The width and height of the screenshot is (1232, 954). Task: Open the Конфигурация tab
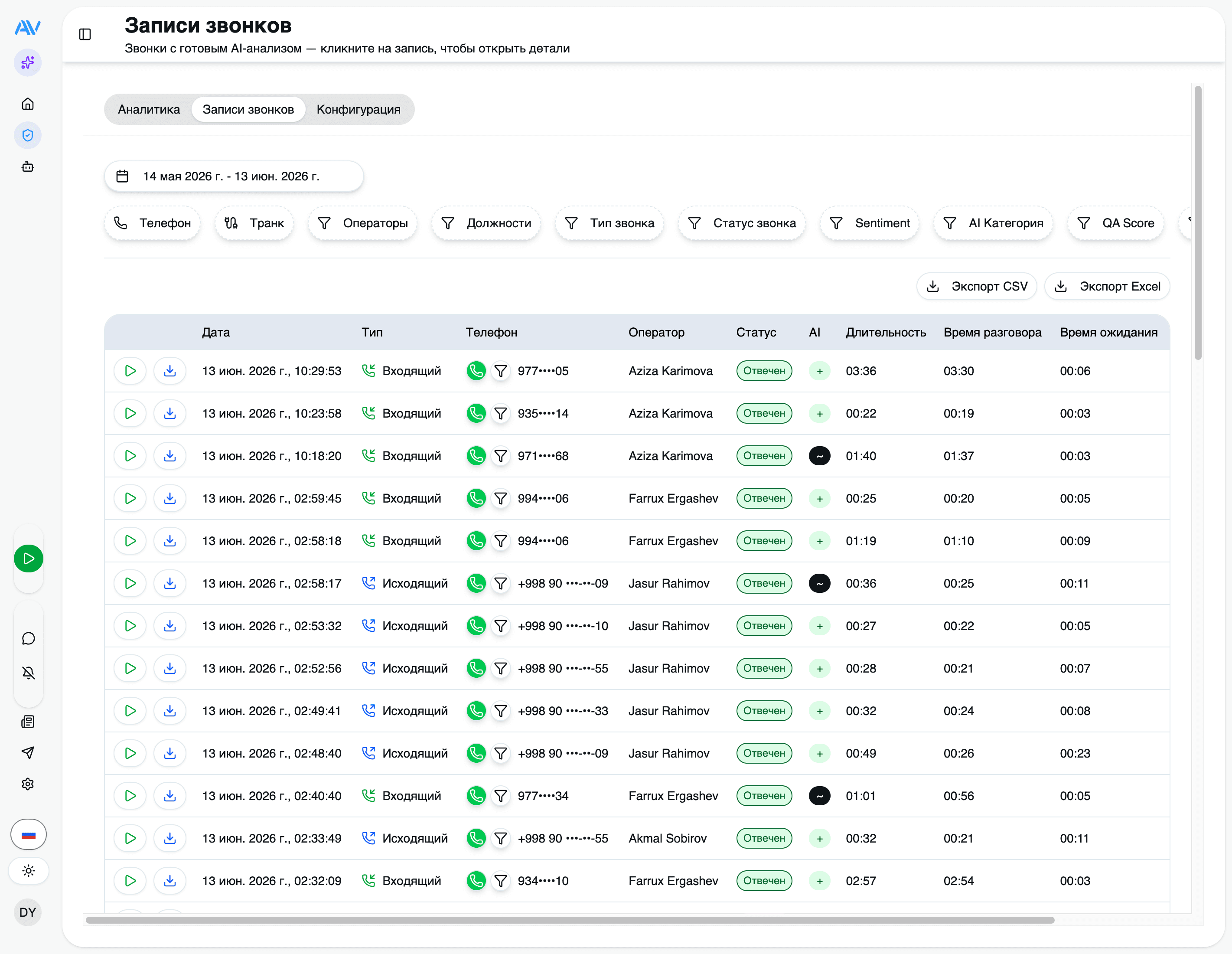(x=358, y=109)
